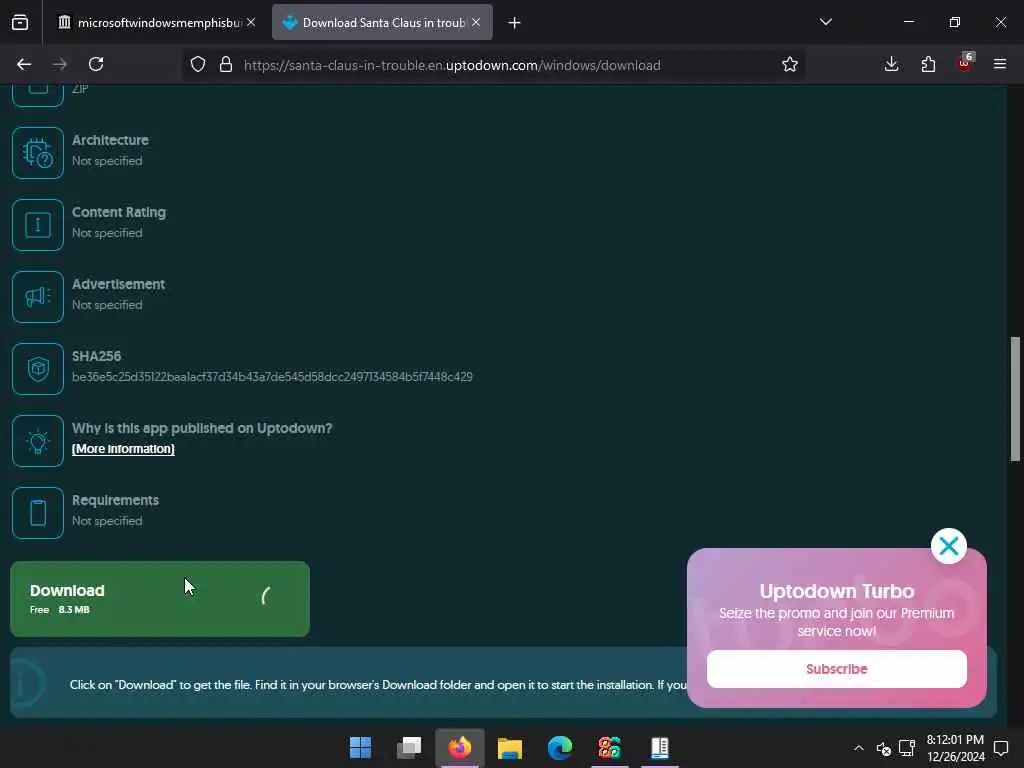This screenshot has height=768, width=1024.
Task: View site security padlock info
Action: click(x=226, y=65)
